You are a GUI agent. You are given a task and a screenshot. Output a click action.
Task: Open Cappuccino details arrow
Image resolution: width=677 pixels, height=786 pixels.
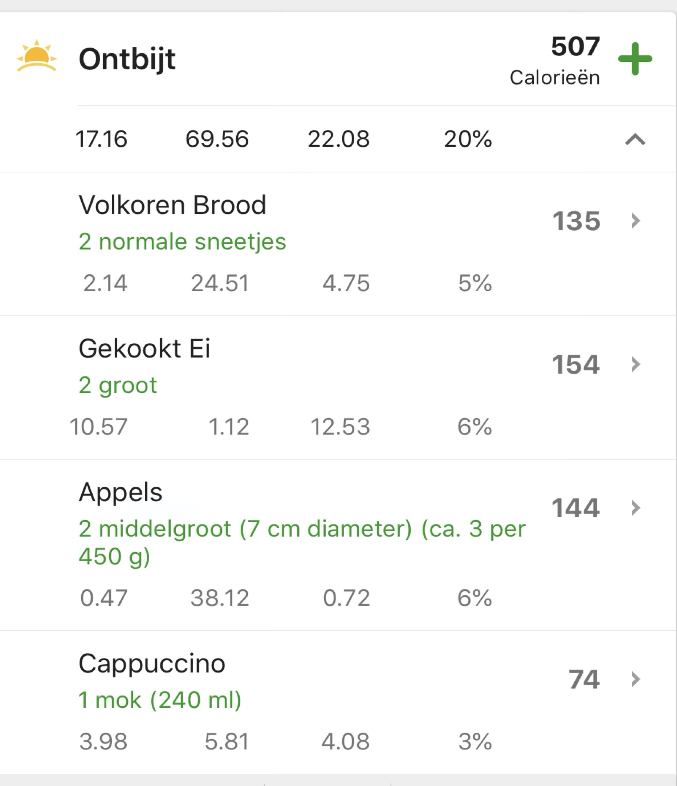635,679
